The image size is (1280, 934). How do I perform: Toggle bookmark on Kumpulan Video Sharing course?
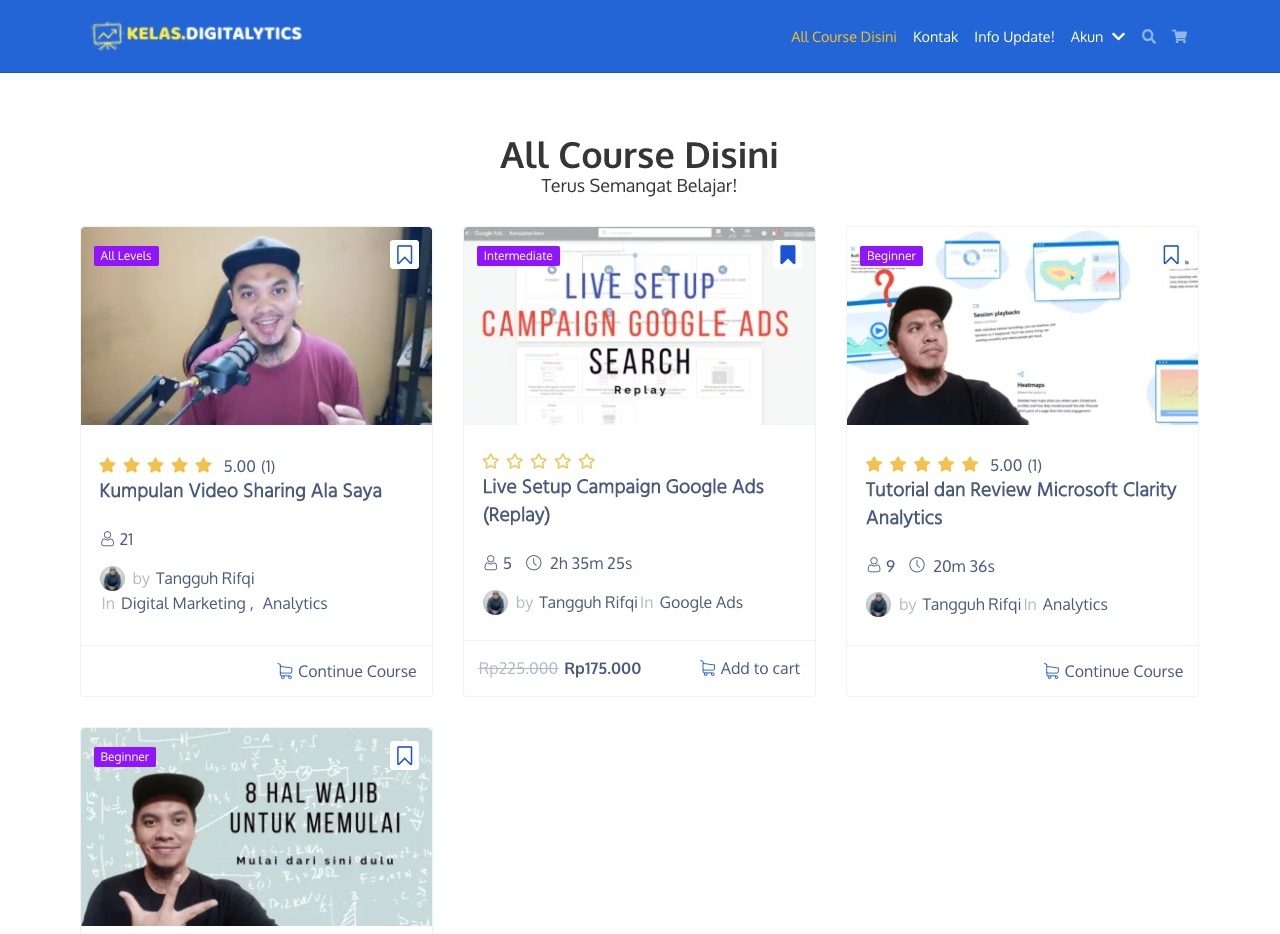point(404,255)
